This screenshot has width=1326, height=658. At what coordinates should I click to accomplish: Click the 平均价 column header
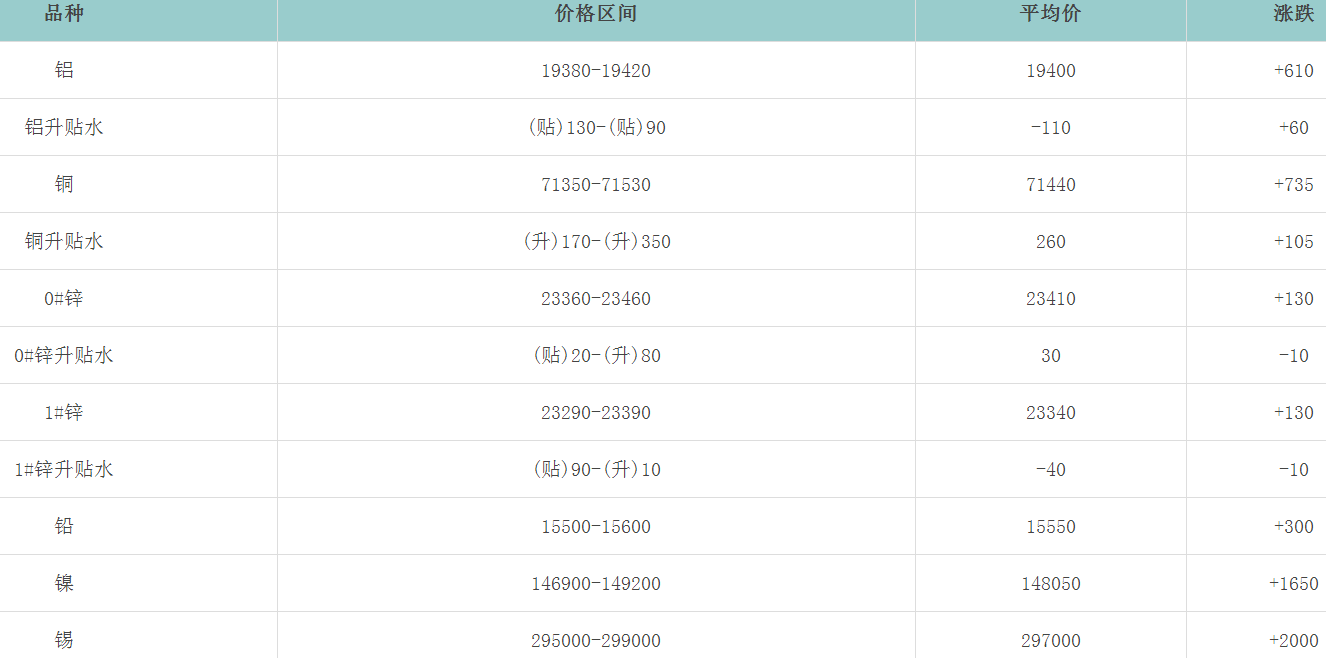(1050, 14)
